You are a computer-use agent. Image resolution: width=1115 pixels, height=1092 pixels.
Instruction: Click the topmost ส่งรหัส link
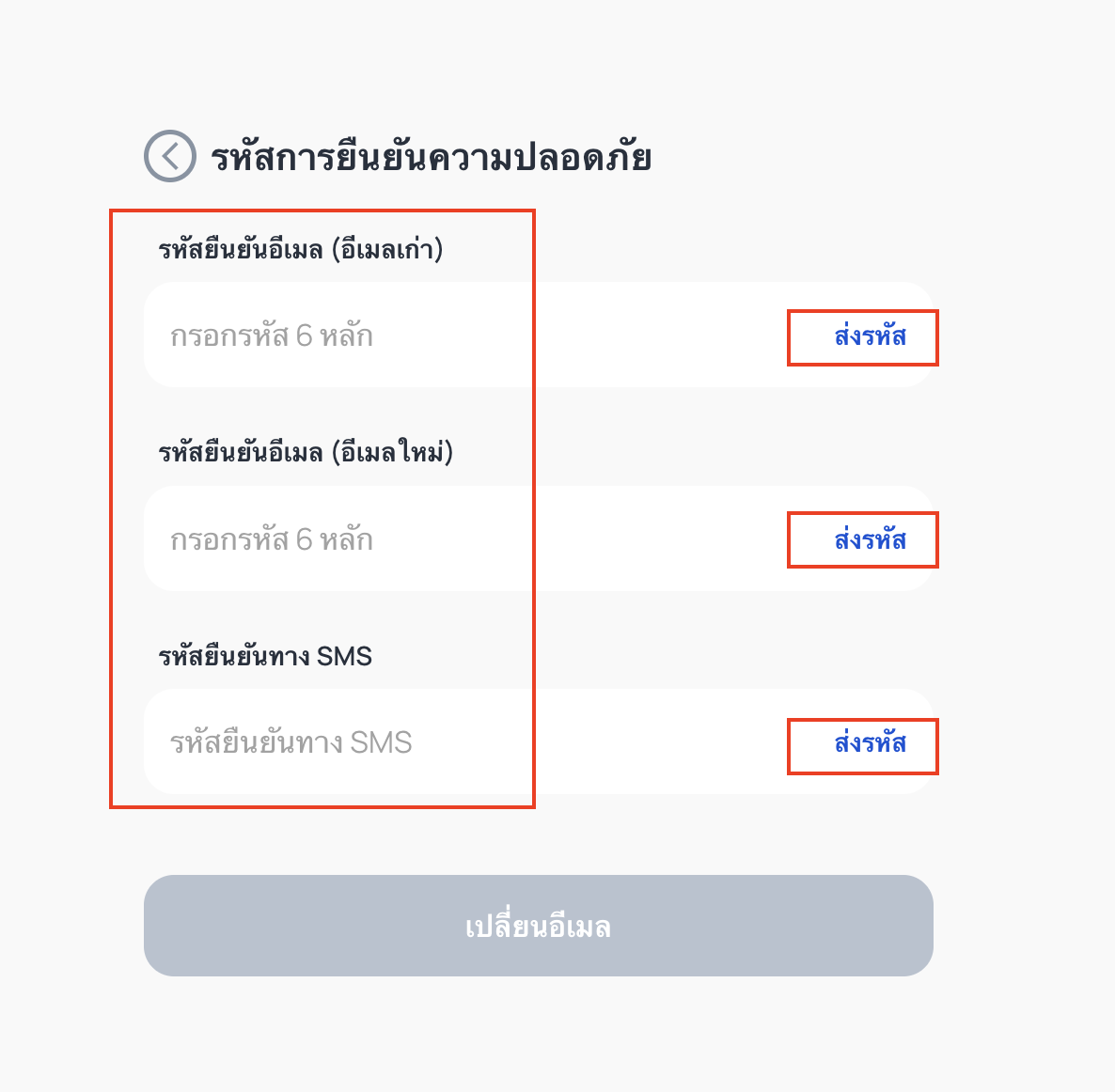(x=870, y=335)
